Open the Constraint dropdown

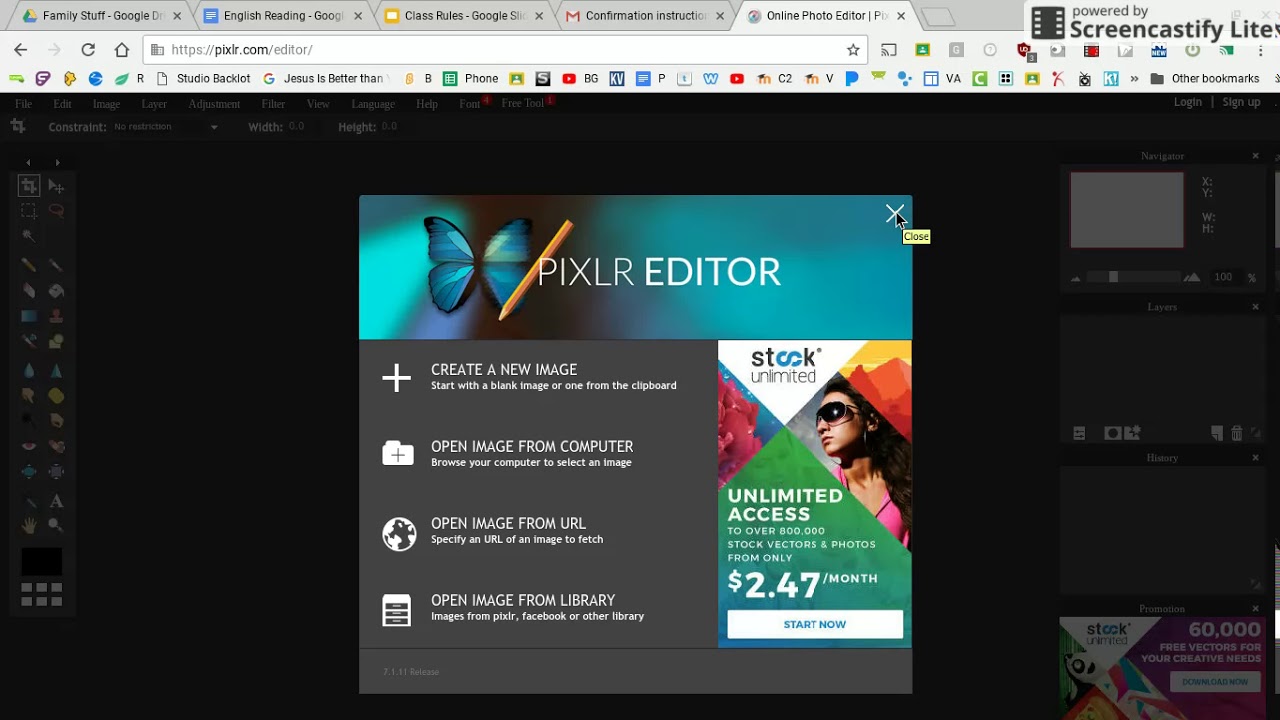pyautogui.click(x=165, y=127)
